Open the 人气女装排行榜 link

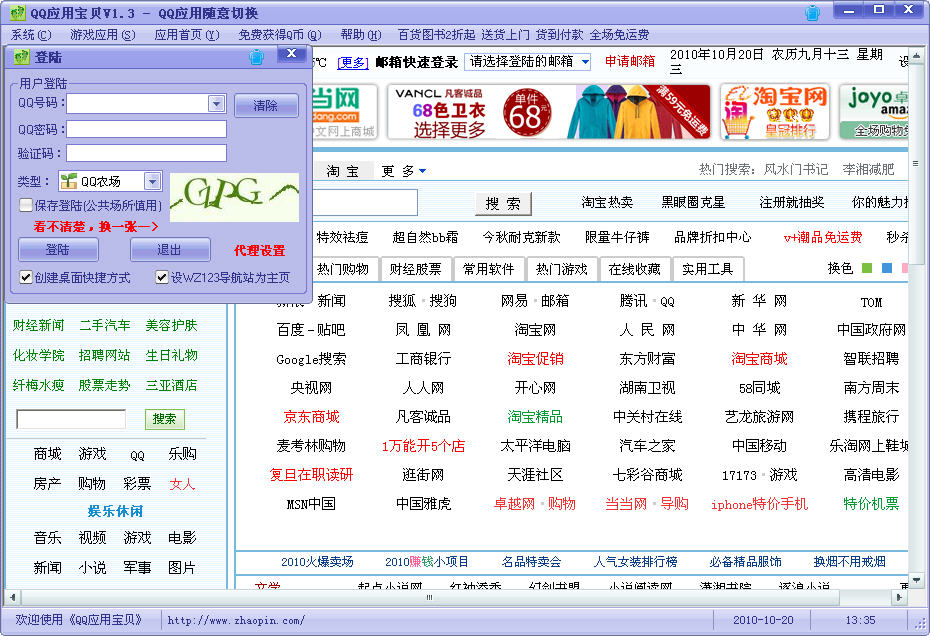click(635, 561)
